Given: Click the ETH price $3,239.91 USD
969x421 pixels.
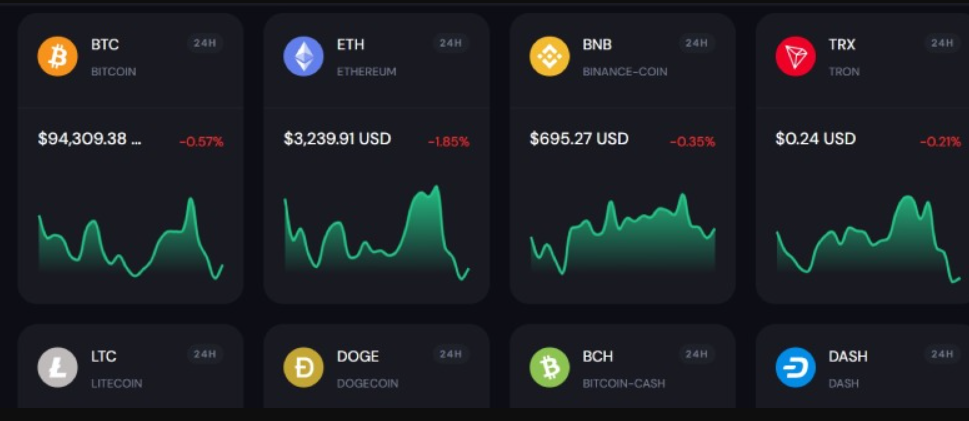Looking at the screenshot, I should [x=337, y=139].
